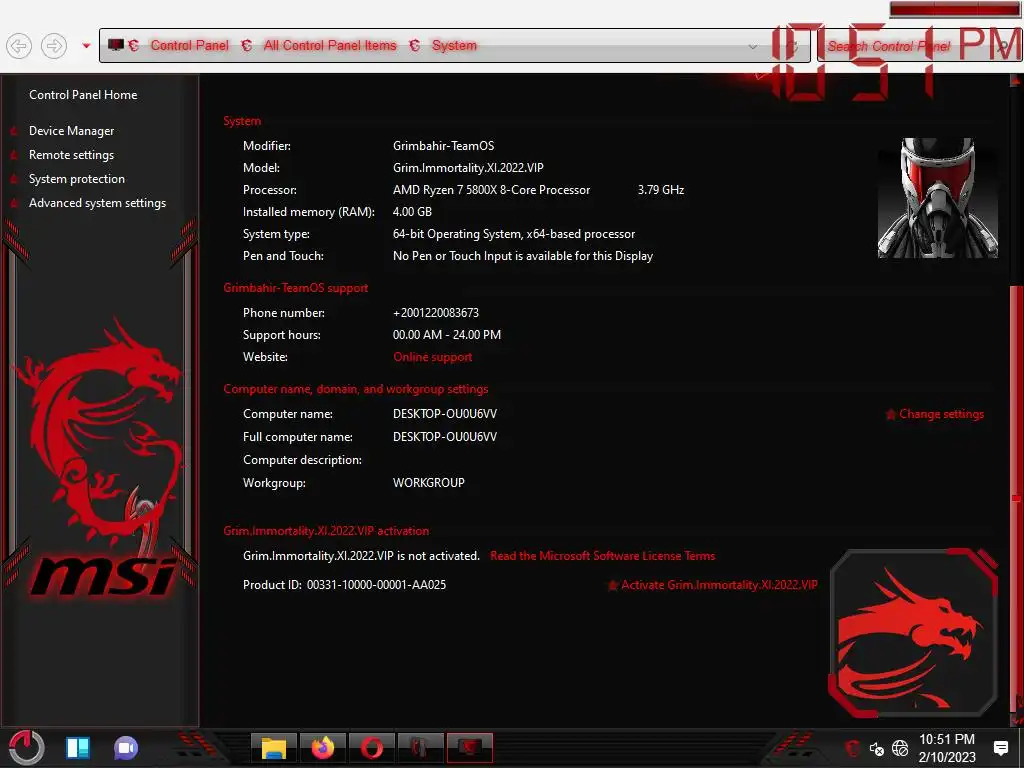Open File Explorer from the taskbar
Viewport: 1024px width, 768px height.
pos(274,748)
